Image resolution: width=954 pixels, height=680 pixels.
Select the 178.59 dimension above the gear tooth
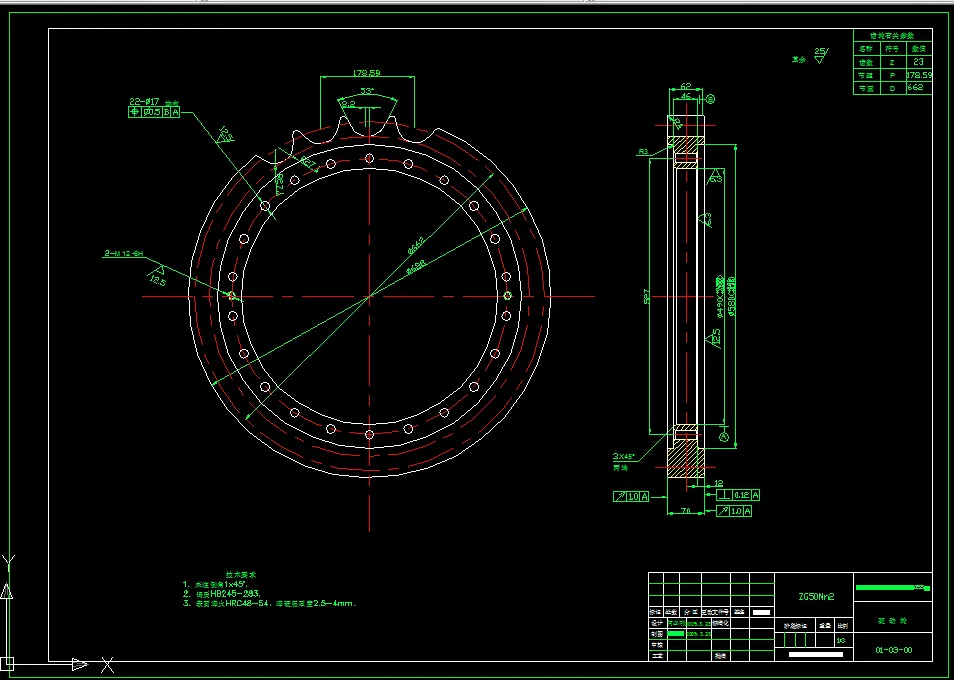367,73
